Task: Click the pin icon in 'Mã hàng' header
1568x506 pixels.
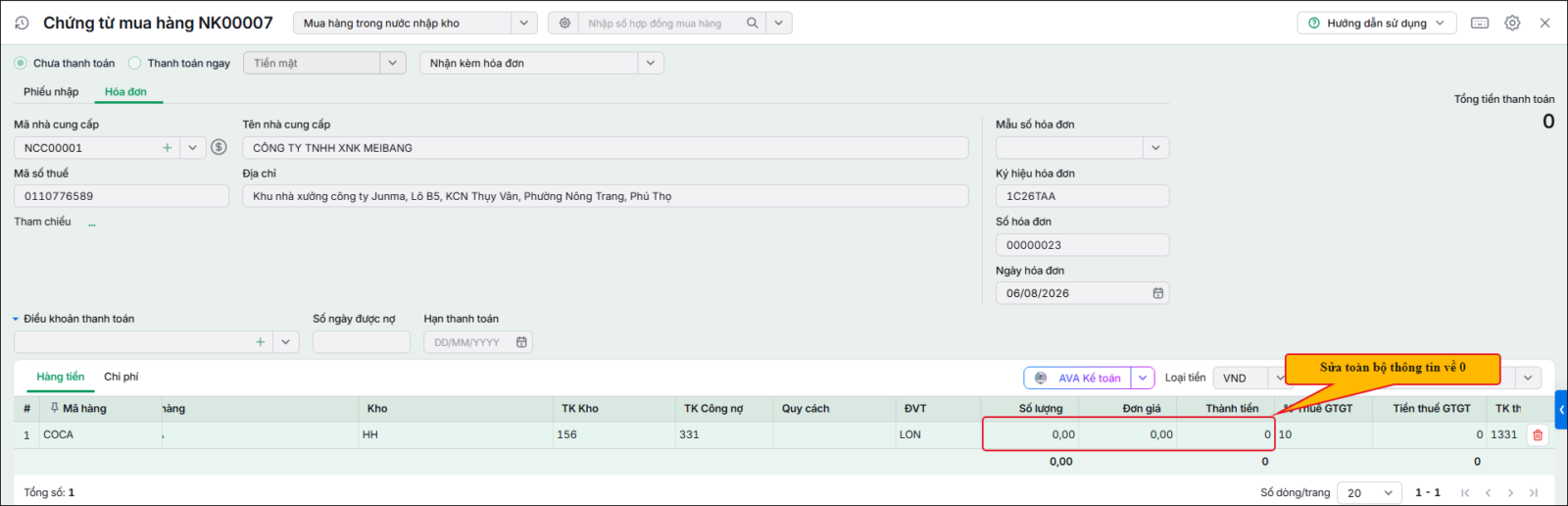Action: [54, 408]
